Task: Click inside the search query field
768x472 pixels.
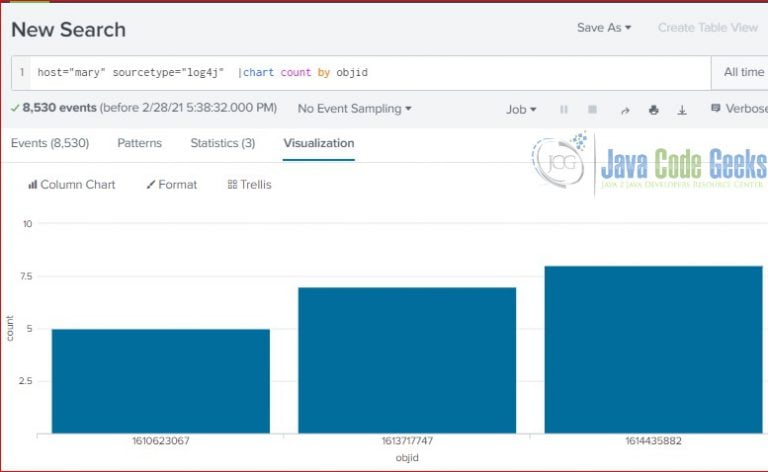Action: point(370,72)
